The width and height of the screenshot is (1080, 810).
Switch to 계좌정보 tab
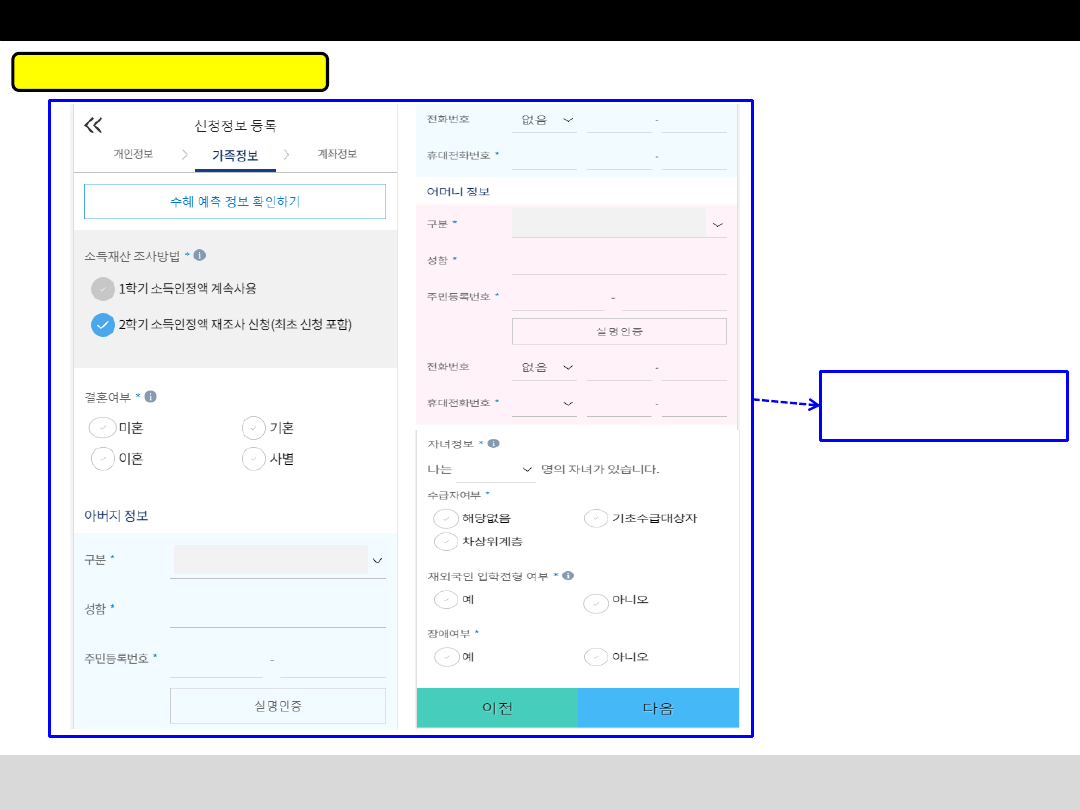(x=336, y=154)
